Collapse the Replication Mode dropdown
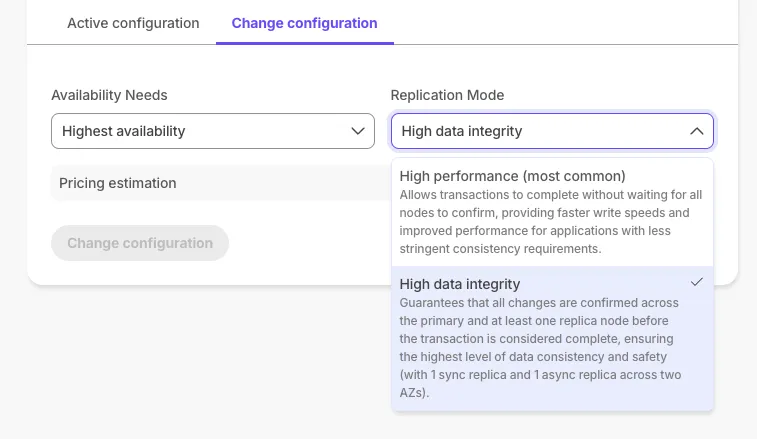This screenshot has height=439, width=757. [552, 131]
